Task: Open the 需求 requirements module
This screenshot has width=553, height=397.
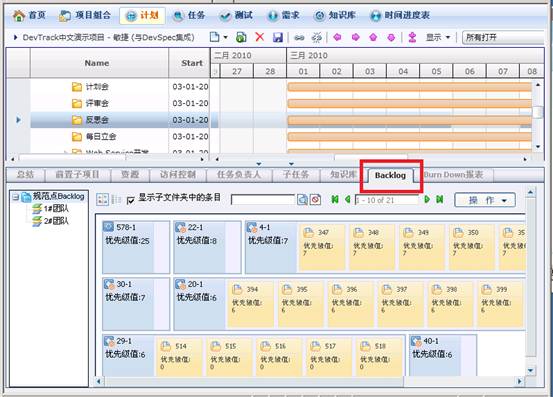Action: (x=283, y=16)
